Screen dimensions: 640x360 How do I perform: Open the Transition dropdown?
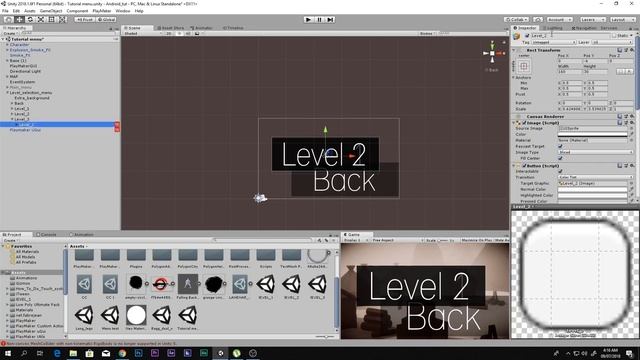(596, 177)
